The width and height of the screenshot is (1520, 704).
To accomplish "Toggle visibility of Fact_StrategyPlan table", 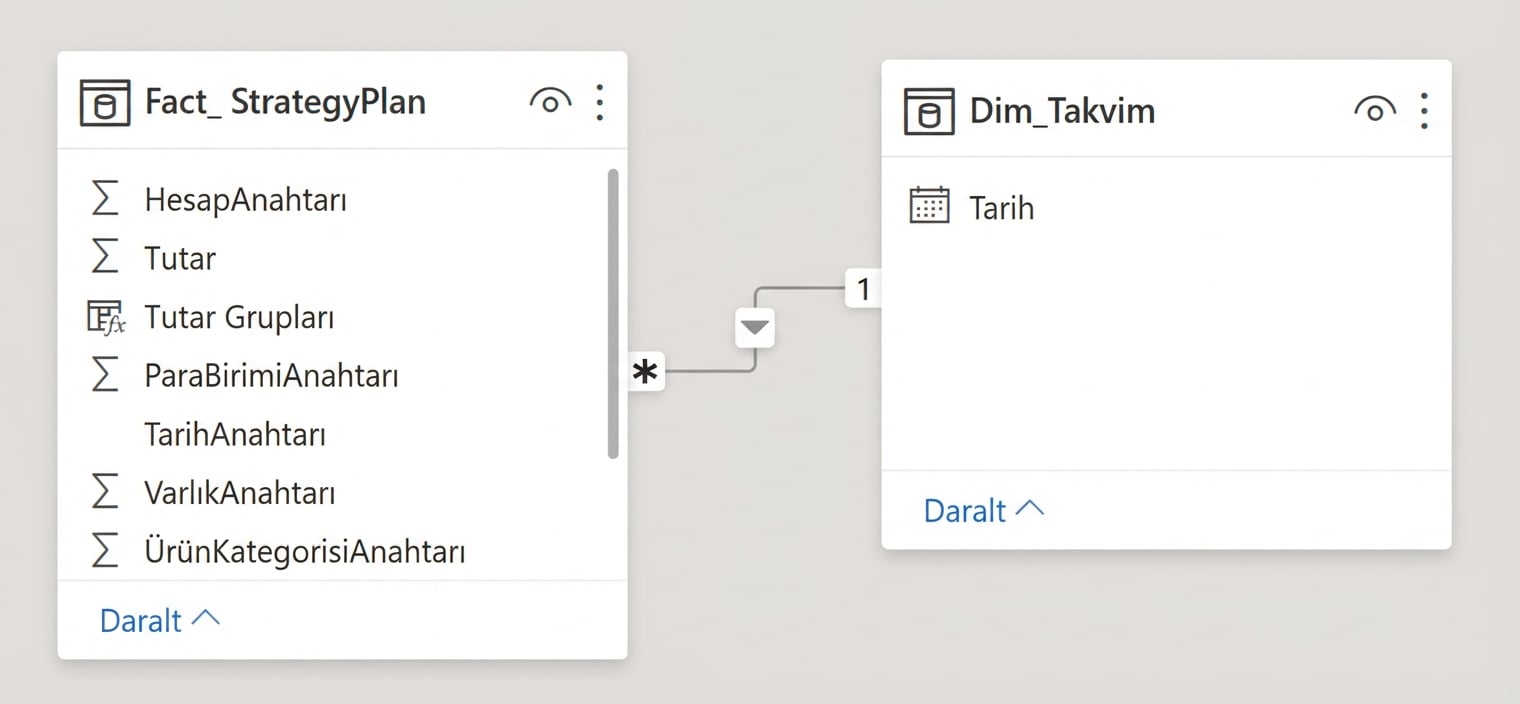I will click(550, 101).
